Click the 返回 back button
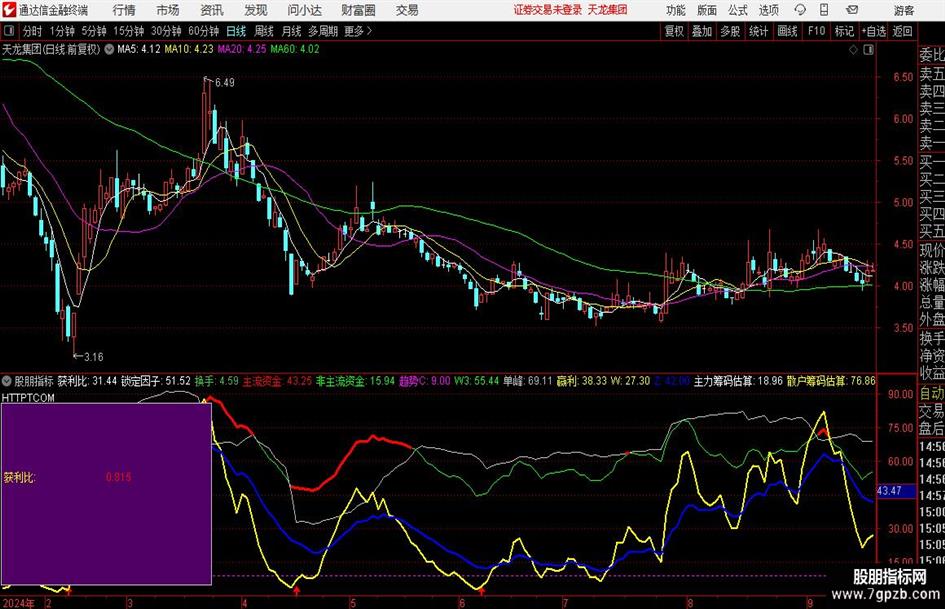 [x=902, y=31]
